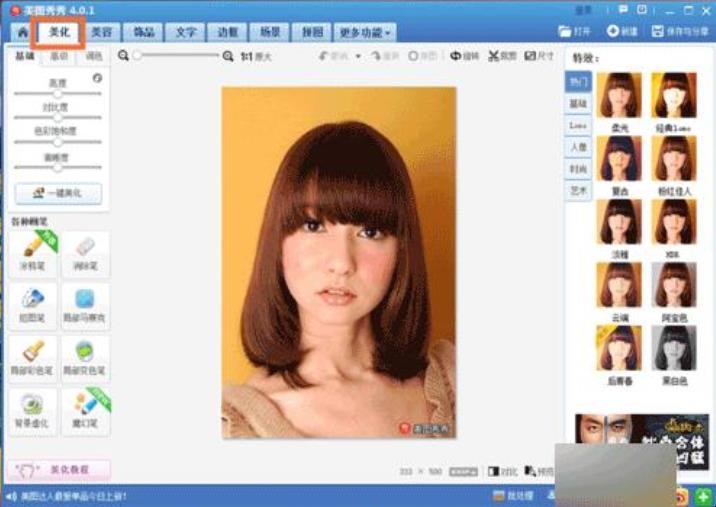Apply the 柔光 effect thumbnail
Viewport: 716px width, 507px height.
click(x=619, y=95)
